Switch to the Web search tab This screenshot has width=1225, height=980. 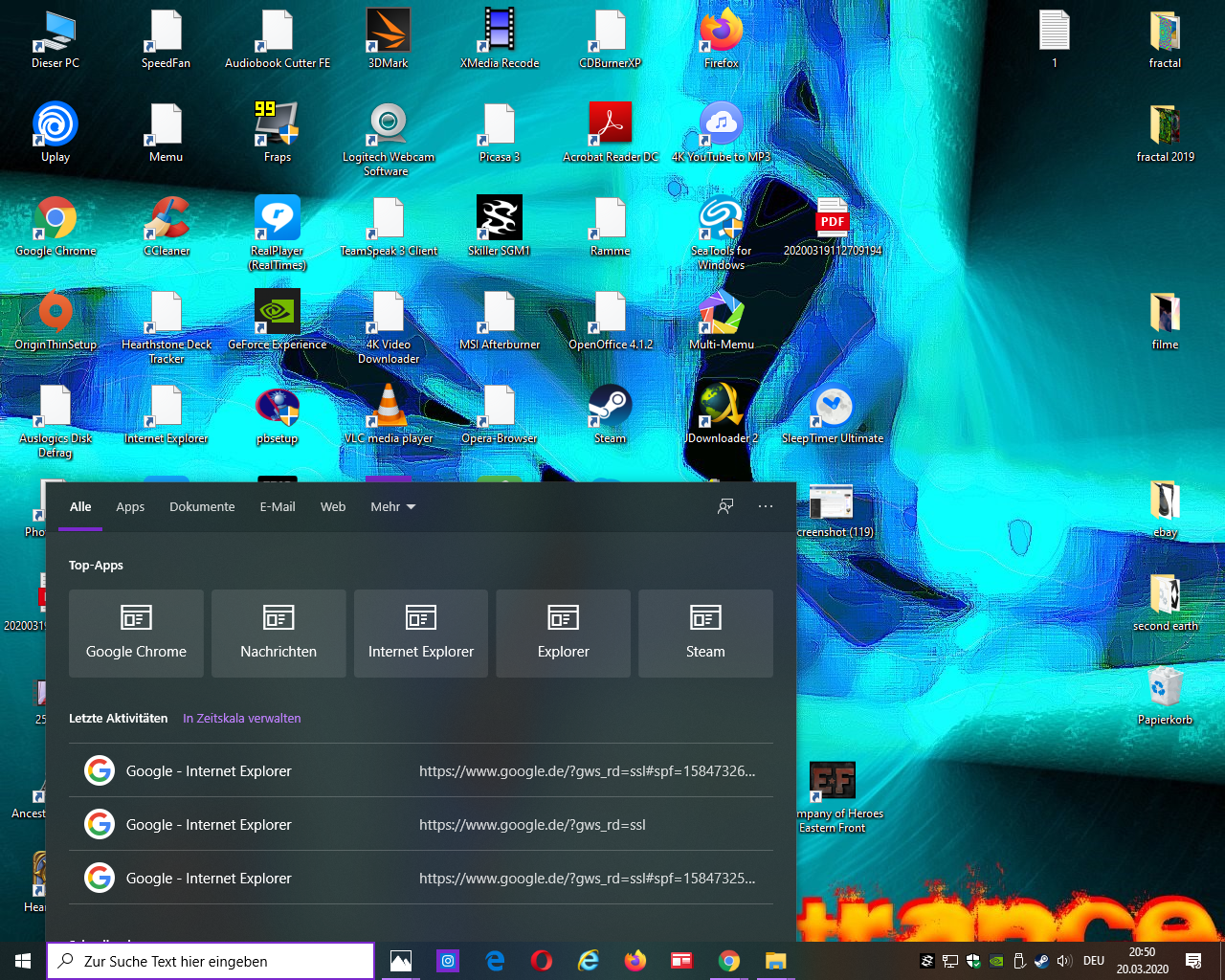(333, 506)
